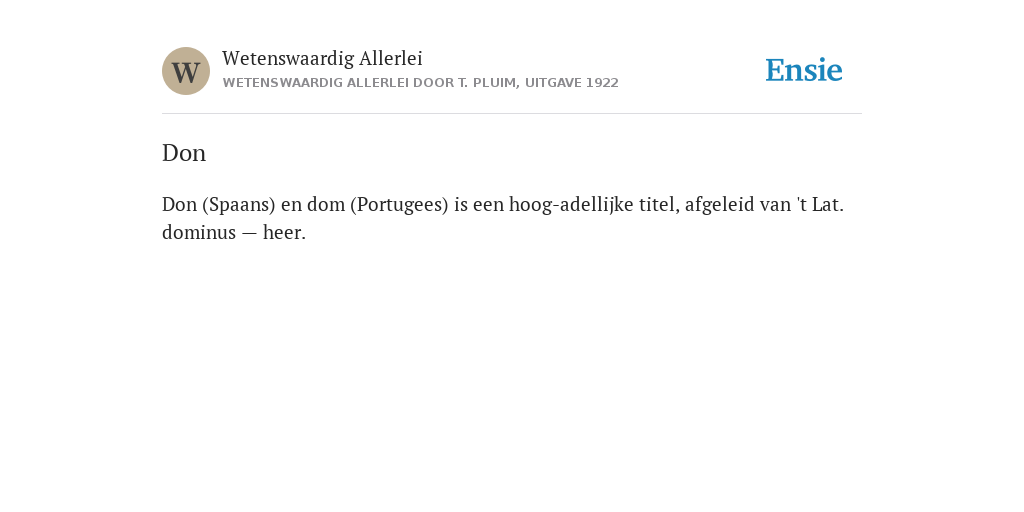Click the horizontal divider under header
1024x512 pixels.
(512, 114)
